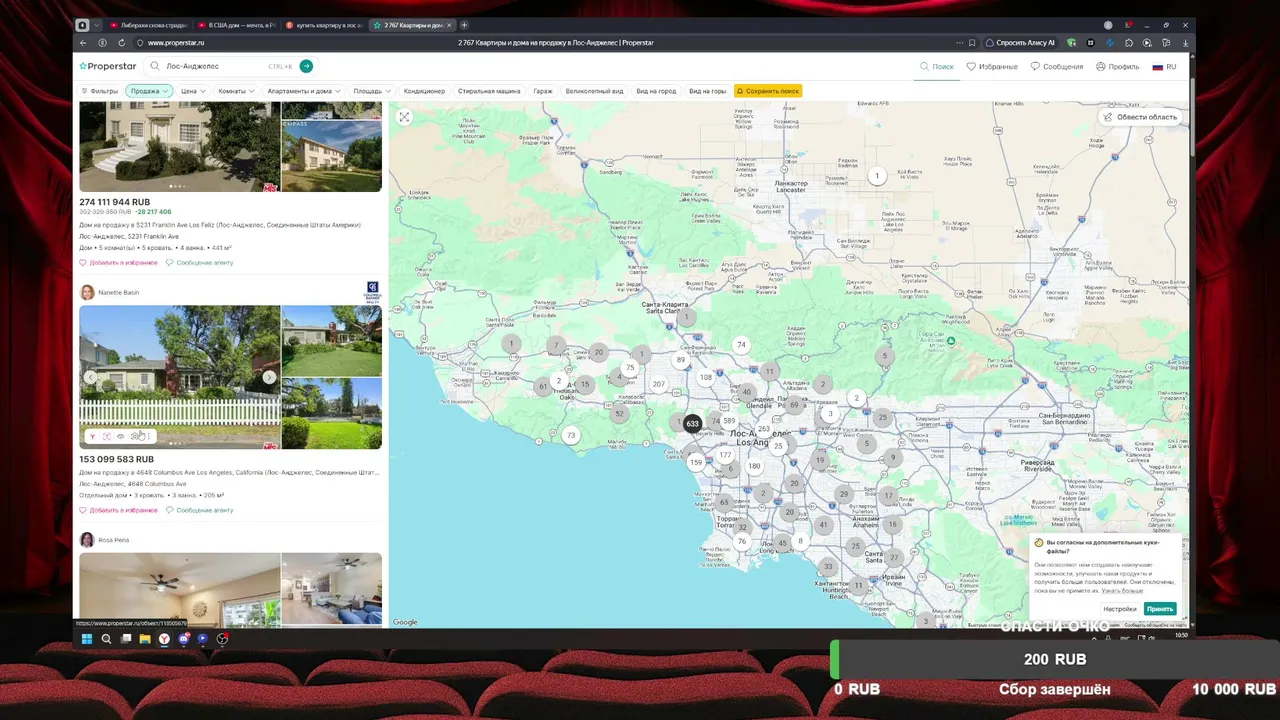
Task: Open Избранные favorites page
Action: pyautogui.click(x=992, y=67)
